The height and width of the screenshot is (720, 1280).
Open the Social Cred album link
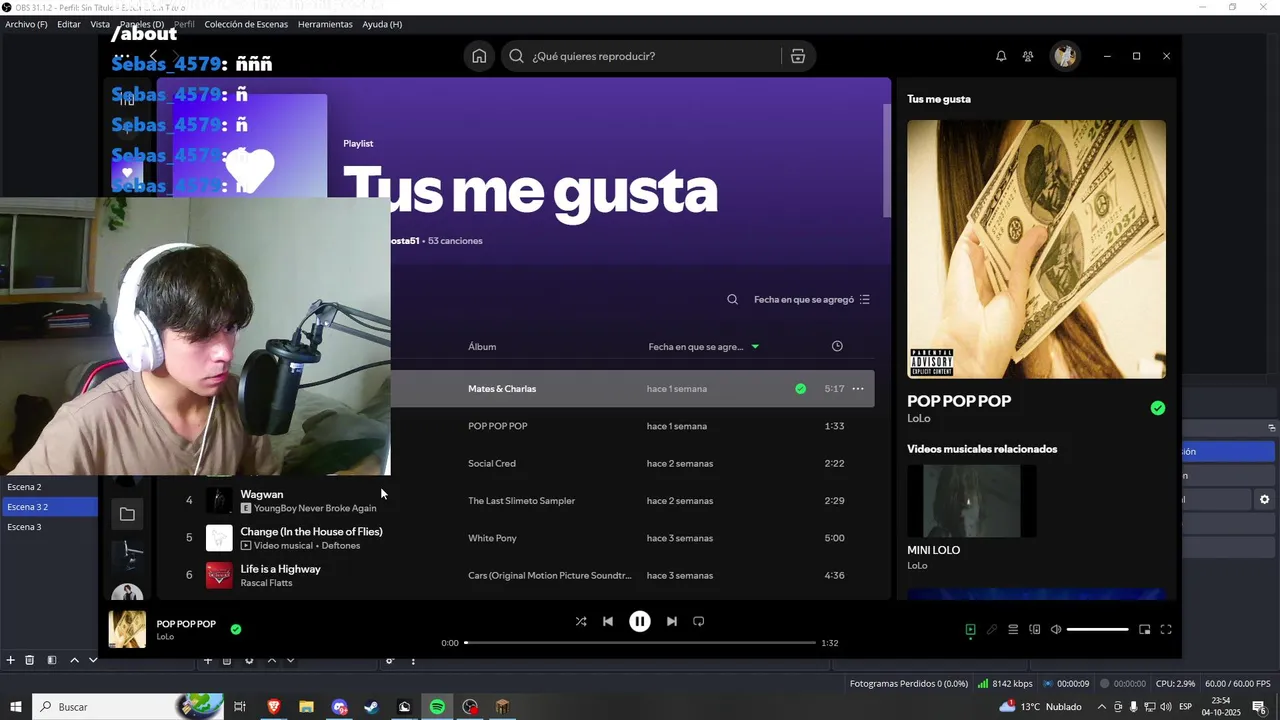coord(490,464)
